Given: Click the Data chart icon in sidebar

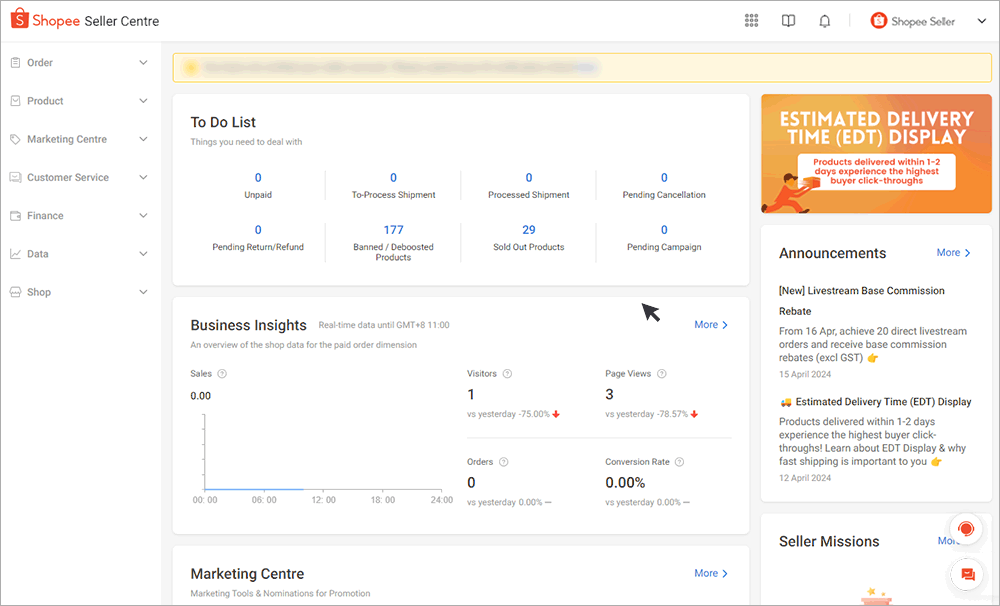Looking at the screenshot, I should 15,254.
